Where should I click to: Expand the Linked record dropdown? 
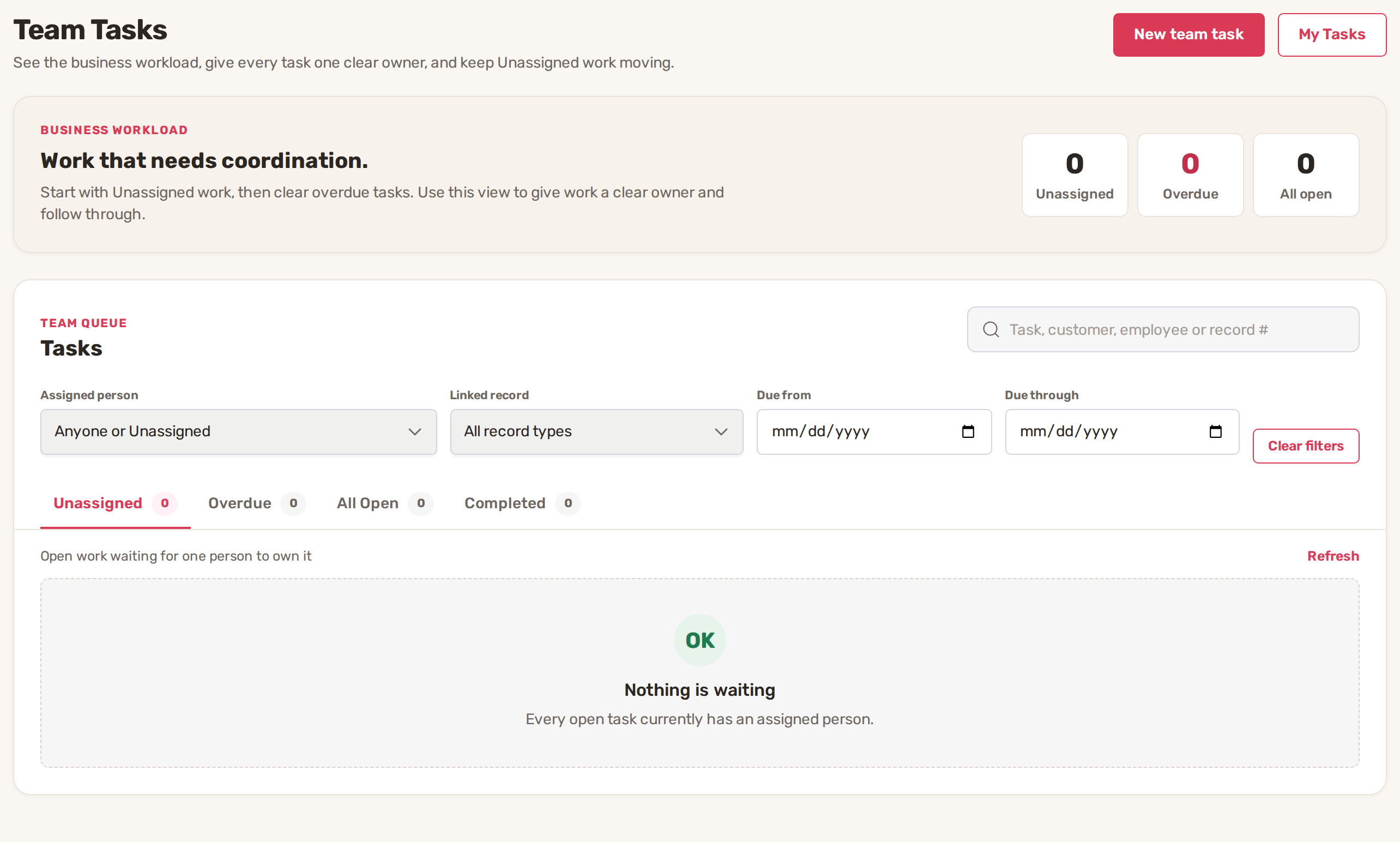pos(596,432)
